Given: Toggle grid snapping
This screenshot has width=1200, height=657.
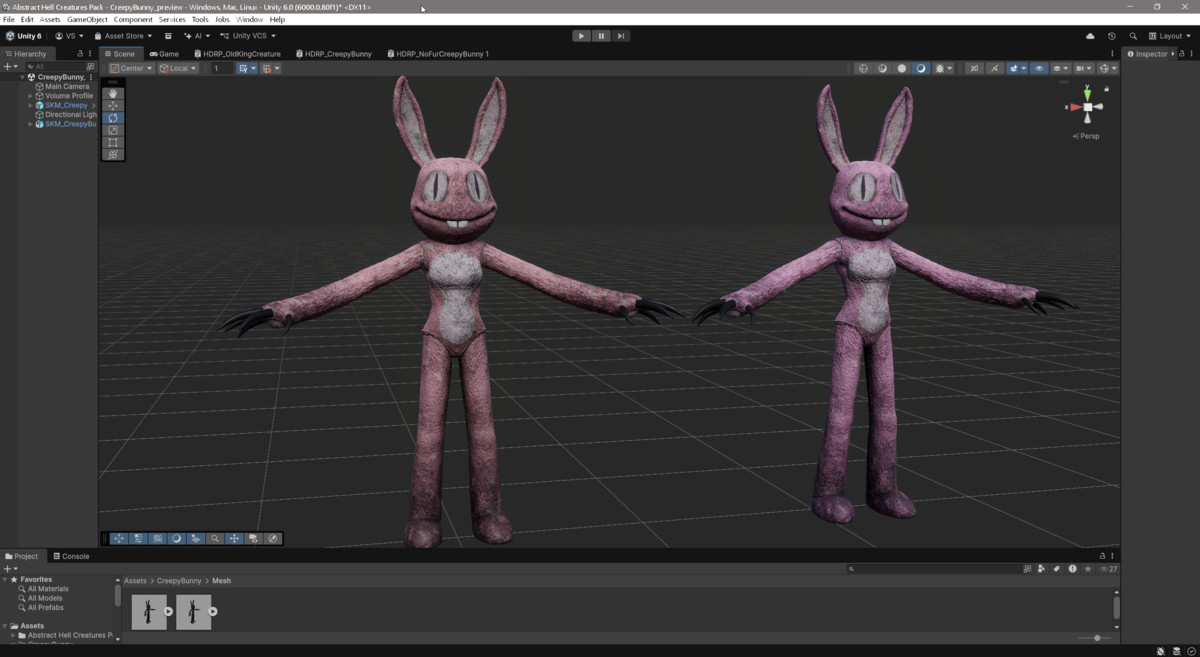Looking at the screenshot, I should pyautogui.click(x=265, y=68).
